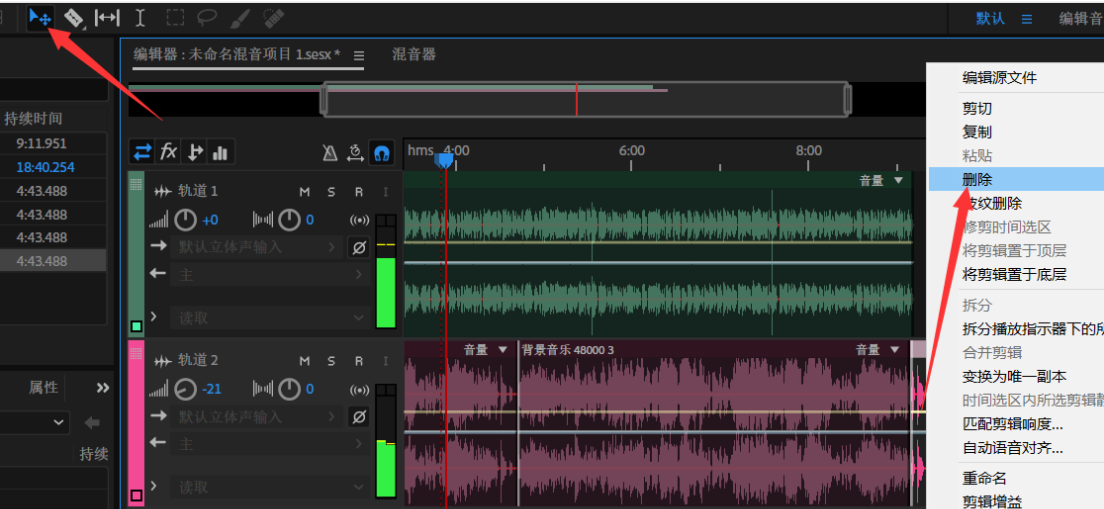The width and height of the screenshot is (1104, 509).
Task: Arm 轨道 1 for recording (R)
Action: tap(359, 192)
